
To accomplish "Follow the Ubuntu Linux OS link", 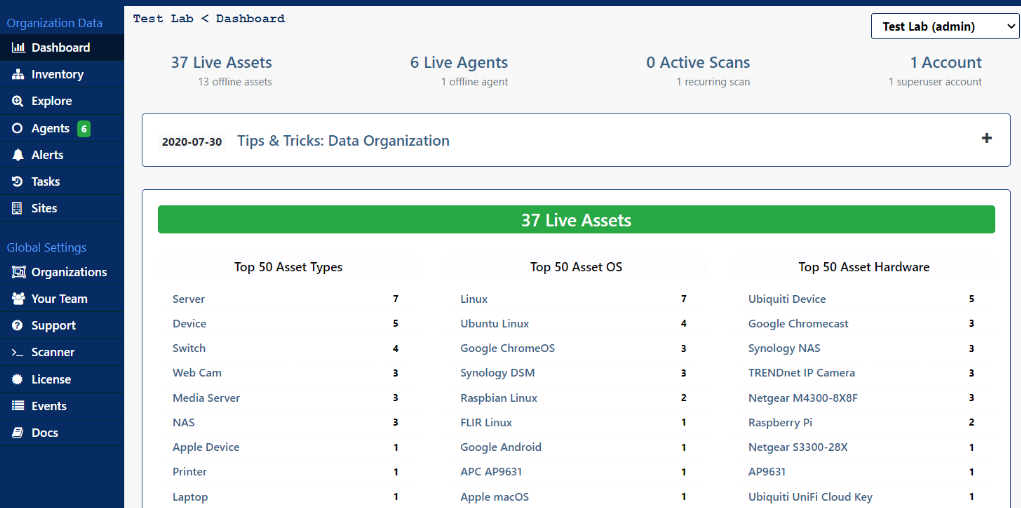I will 495,324.
